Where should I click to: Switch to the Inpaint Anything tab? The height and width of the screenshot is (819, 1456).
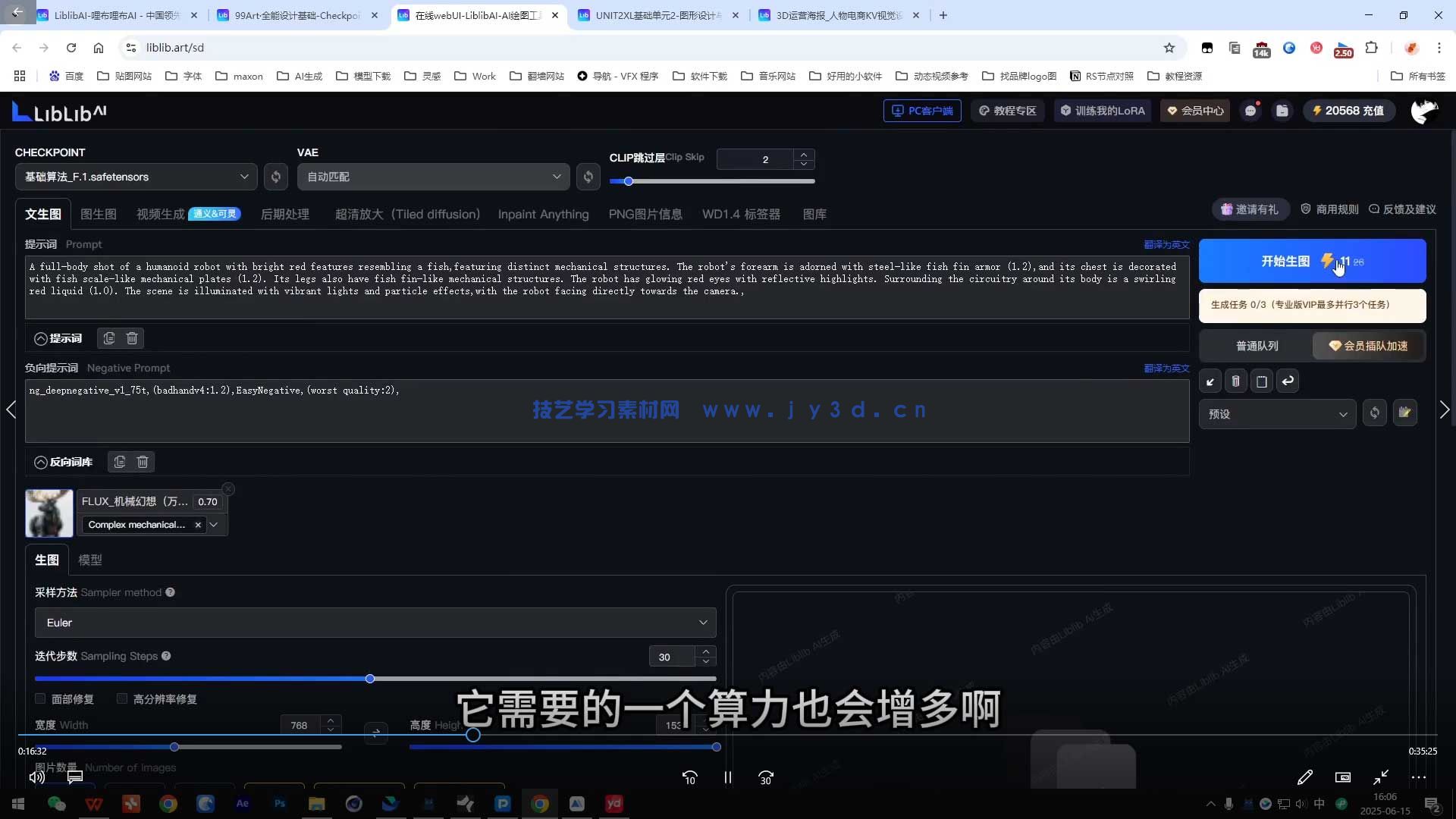(x=543, y=214)
